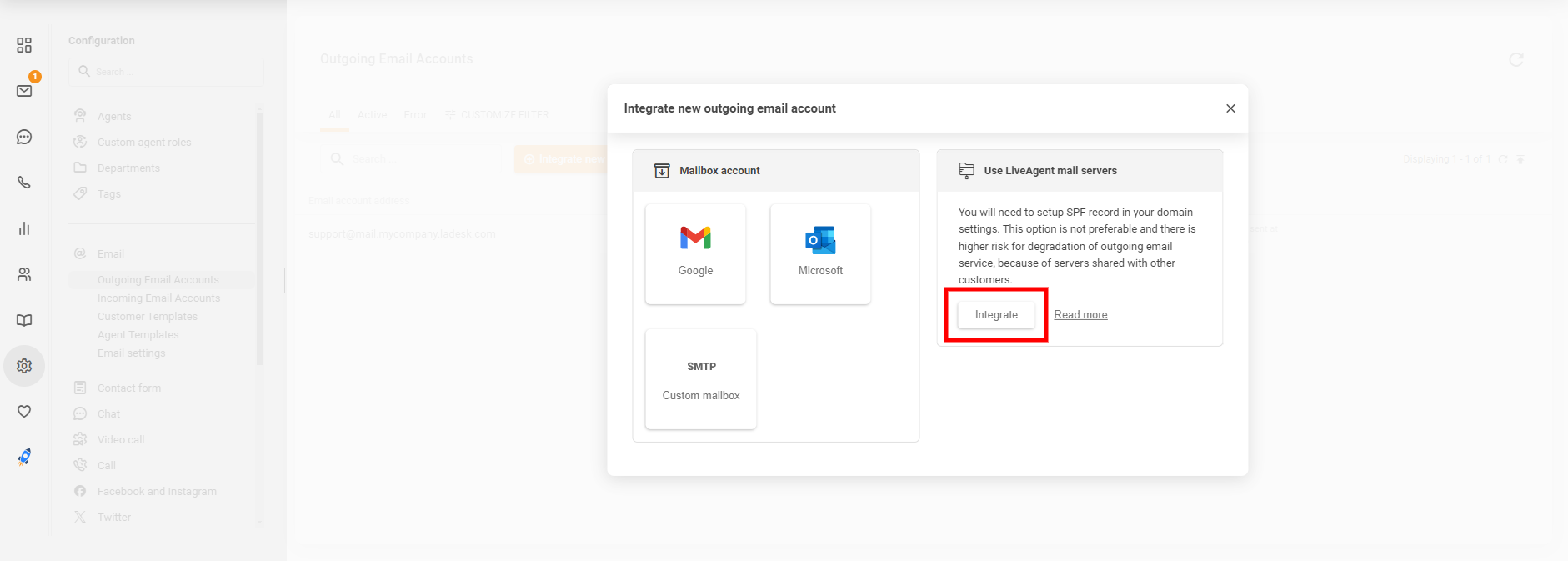The width and height of the screenshot is (1568, 561).
Task: Select the SMTP Custom mailbox tile
Action: coord(700,379)
